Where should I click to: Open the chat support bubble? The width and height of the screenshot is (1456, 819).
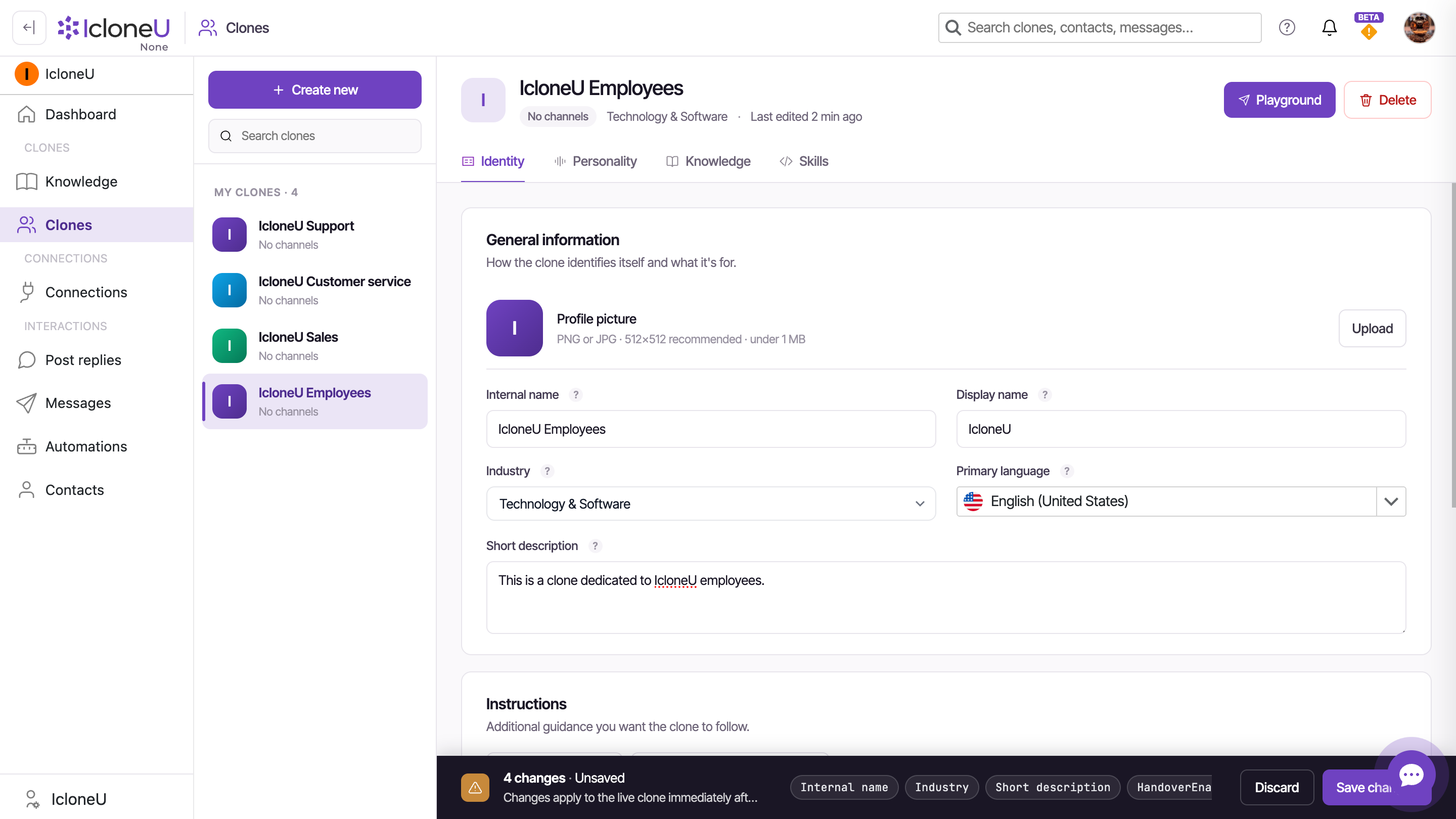1412,775
